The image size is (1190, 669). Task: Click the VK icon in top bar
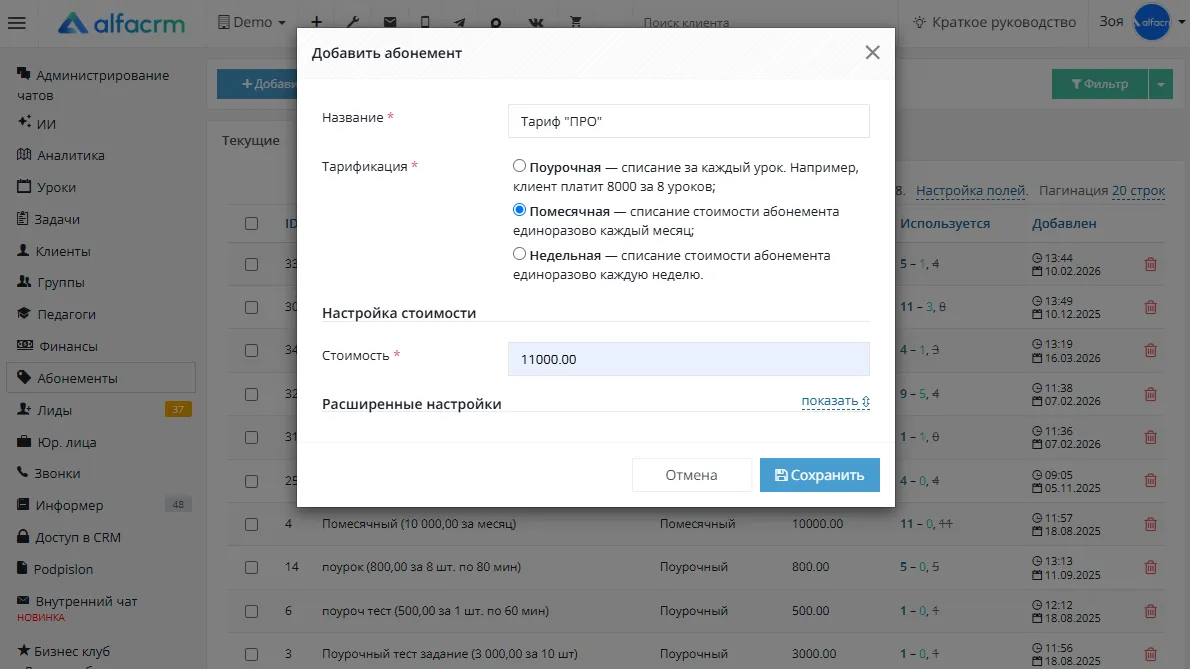[x=536, y=22]
